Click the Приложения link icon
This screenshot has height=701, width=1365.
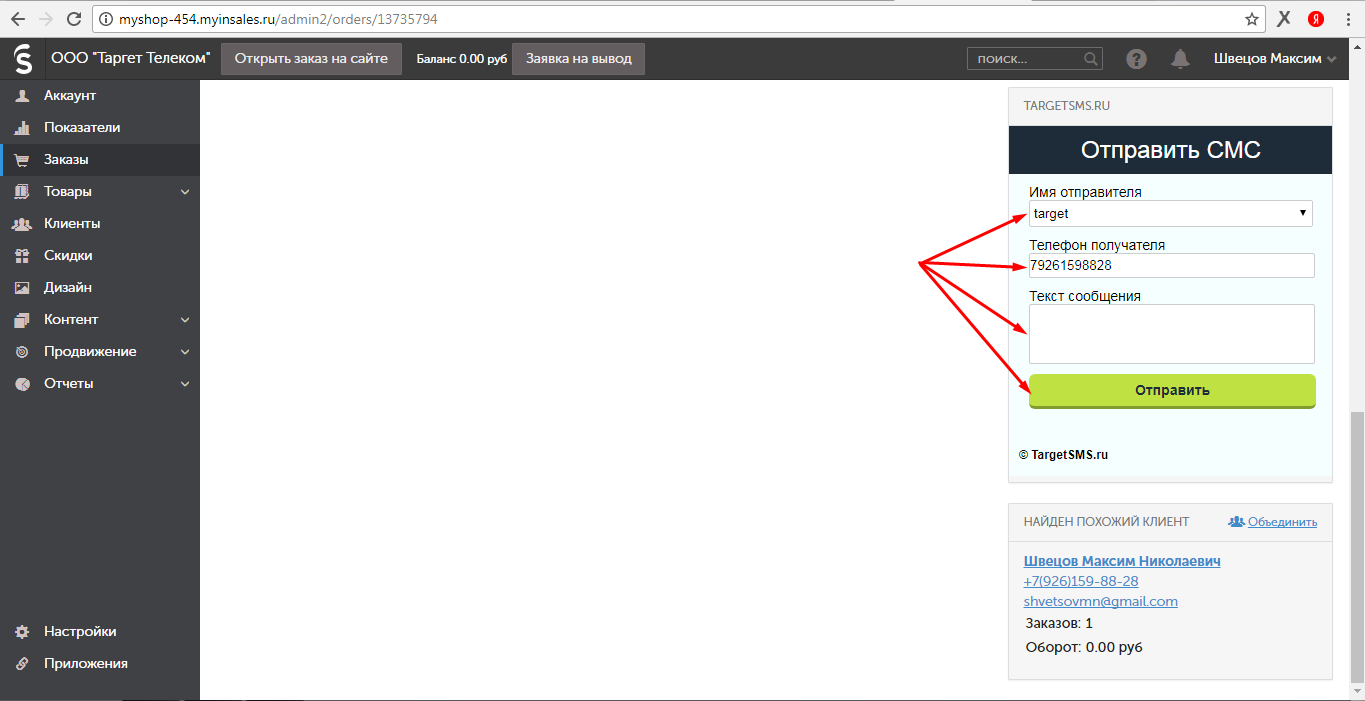(x=22, y=664)
